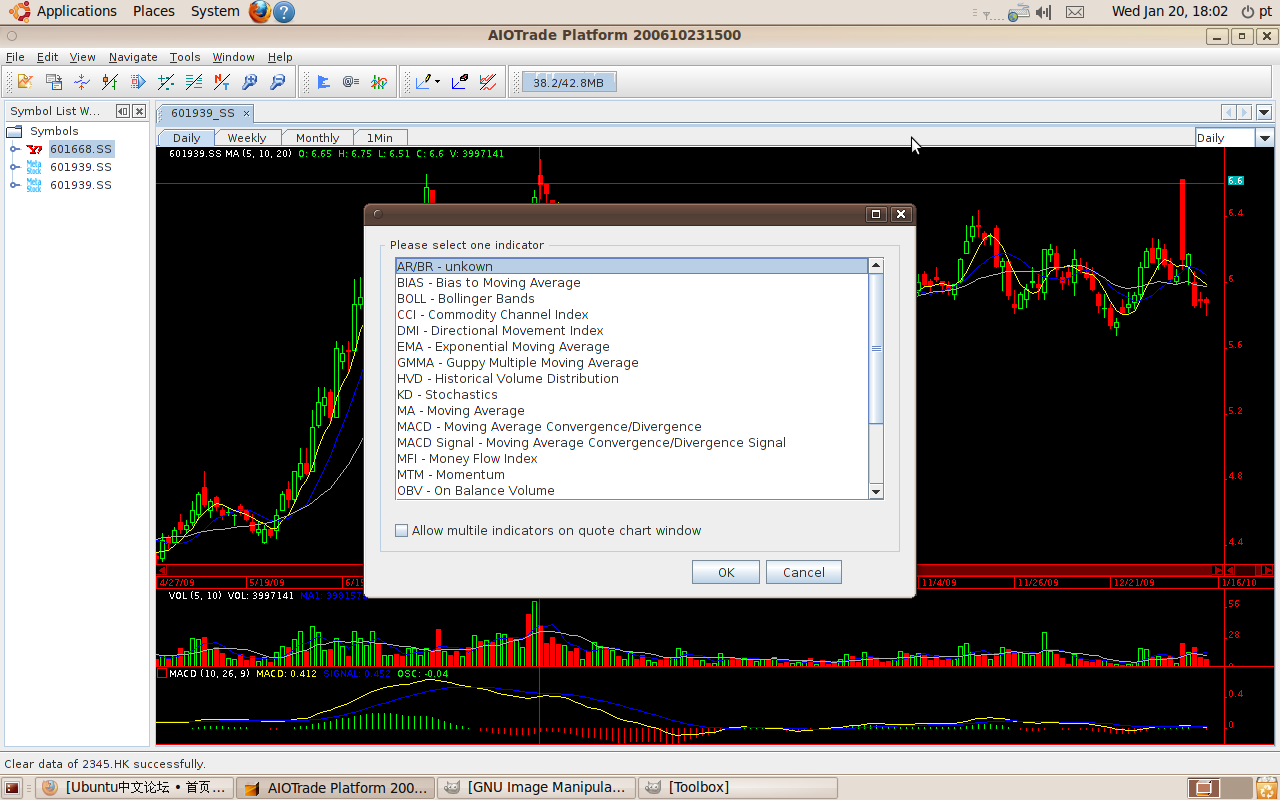
Task: Click the indicator list scroll-up arrow
Action: (x=876, y=265)
